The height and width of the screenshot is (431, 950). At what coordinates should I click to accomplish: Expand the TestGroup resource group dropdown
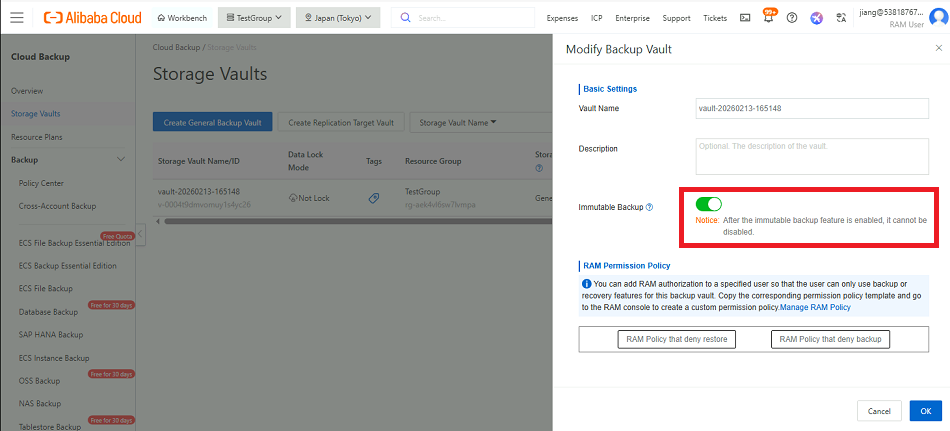tap(254, 18)
